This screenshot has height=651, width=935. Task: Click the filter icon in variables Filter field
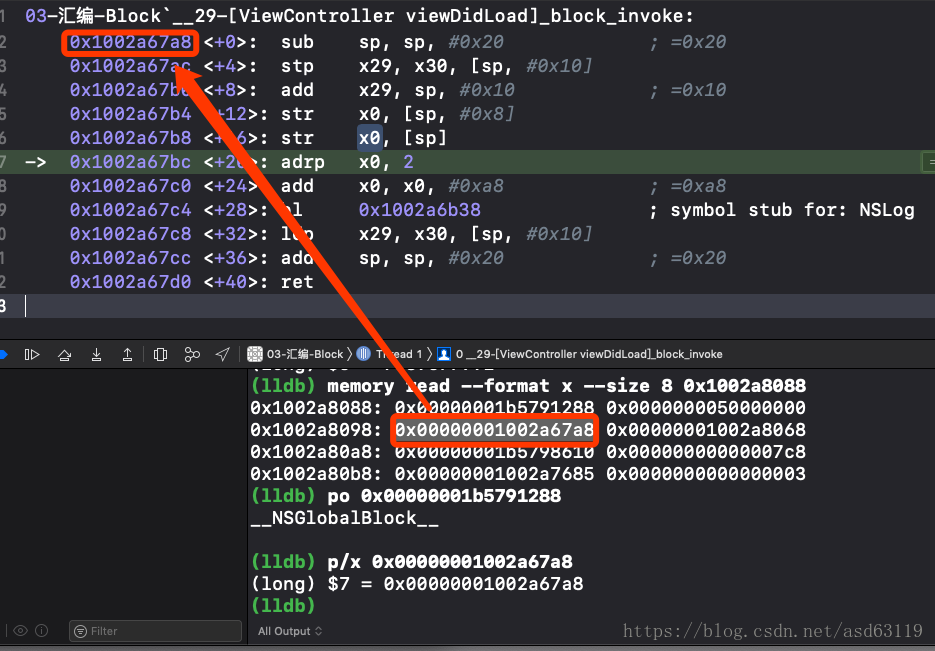pos(81,631)
